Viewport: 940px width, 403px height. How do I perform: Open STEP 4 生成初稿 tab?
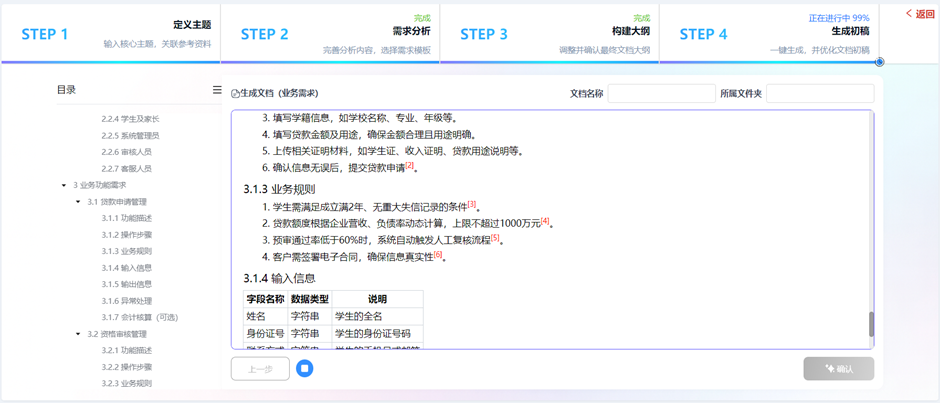click(x=769, y=32)
